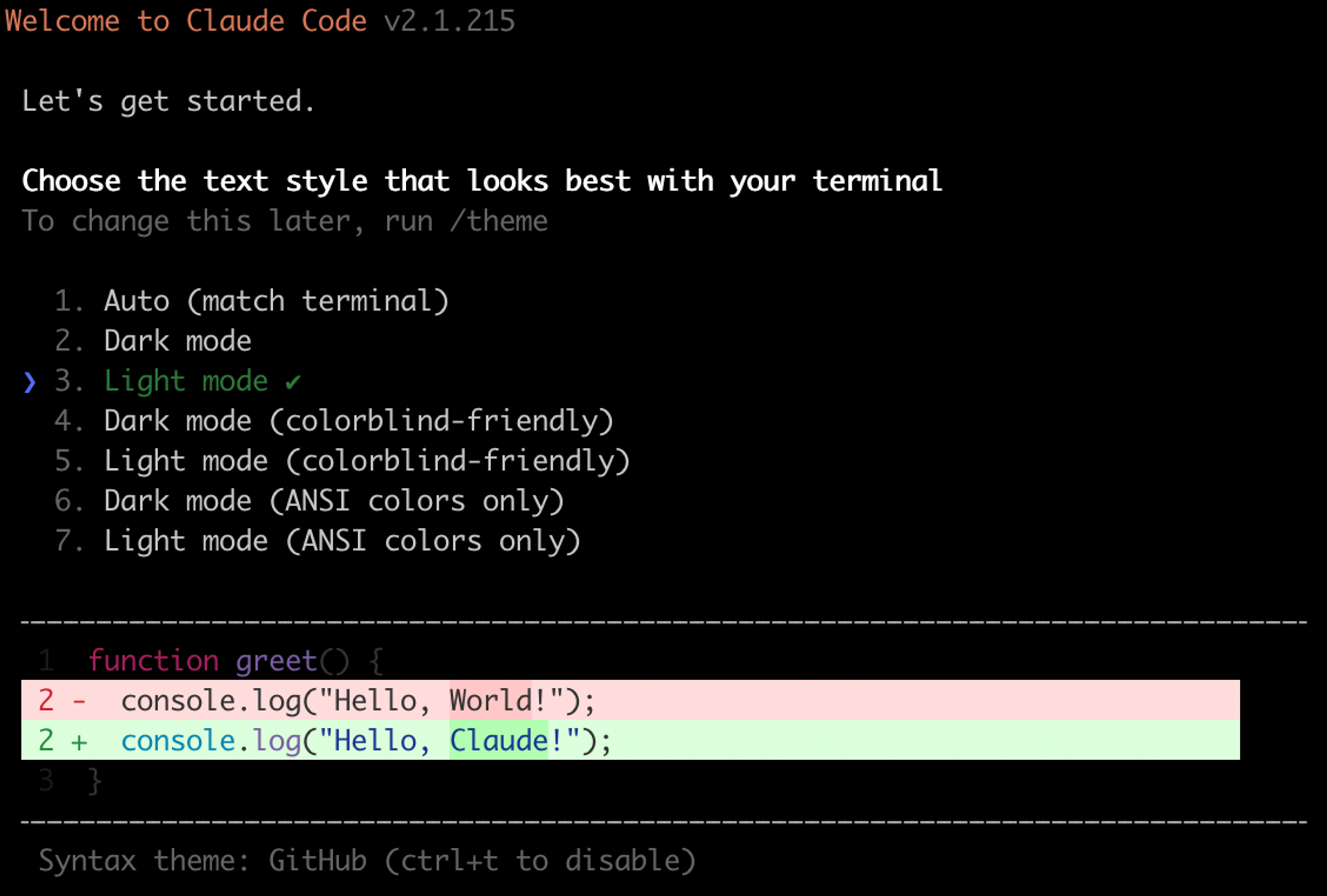
Task: Click the function greet() code line
Action: click(235, 660)
